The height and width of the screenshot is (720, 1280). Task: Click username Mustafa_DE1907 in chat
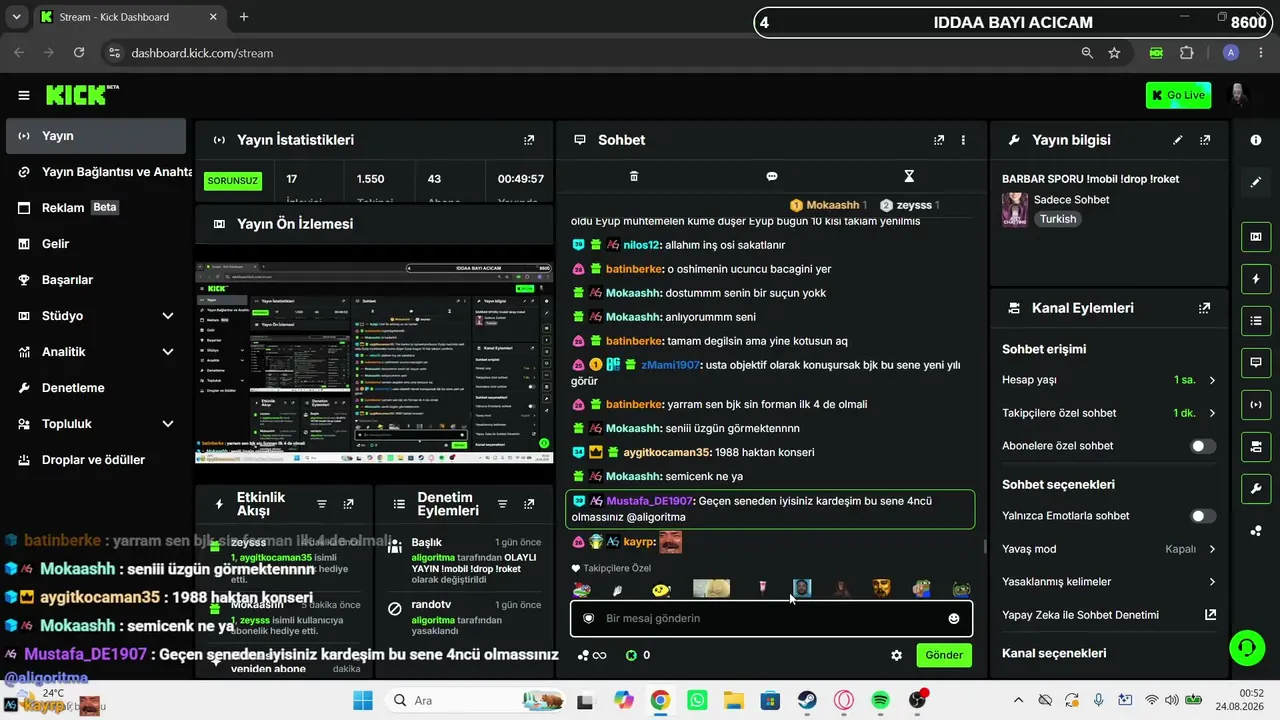pyautogui.click(x=649, y=501)
